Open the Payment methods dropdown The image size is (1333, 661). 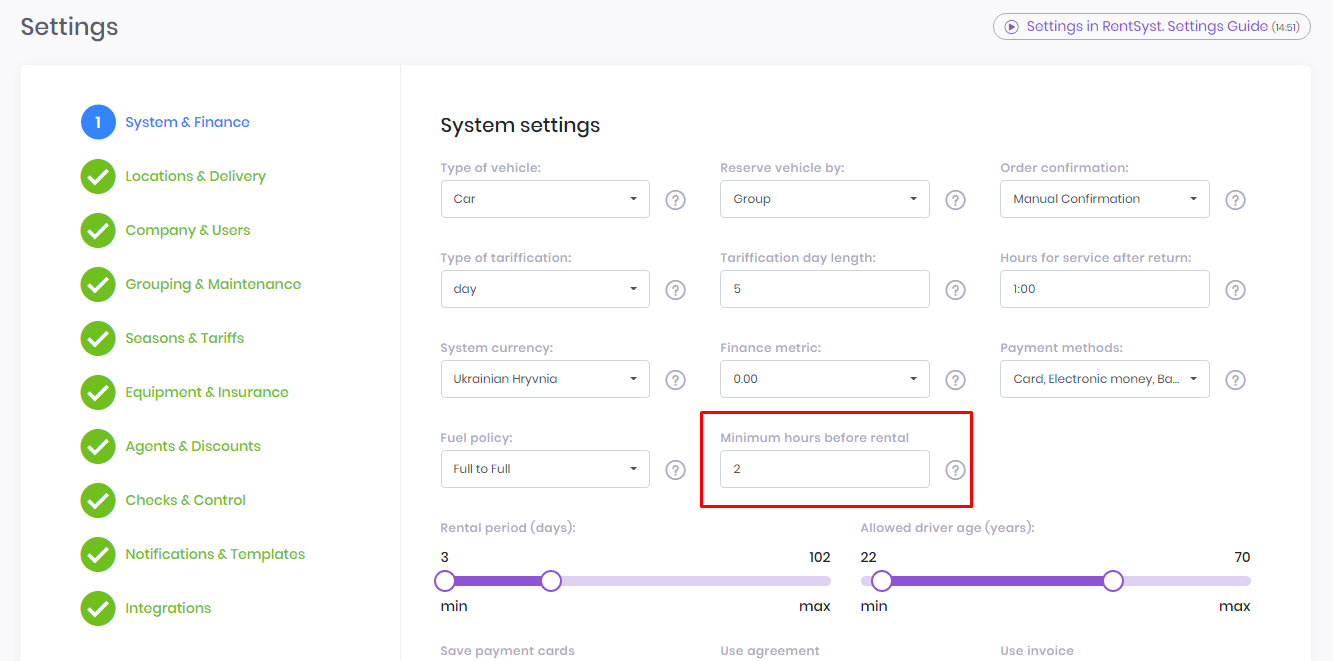1104,379
